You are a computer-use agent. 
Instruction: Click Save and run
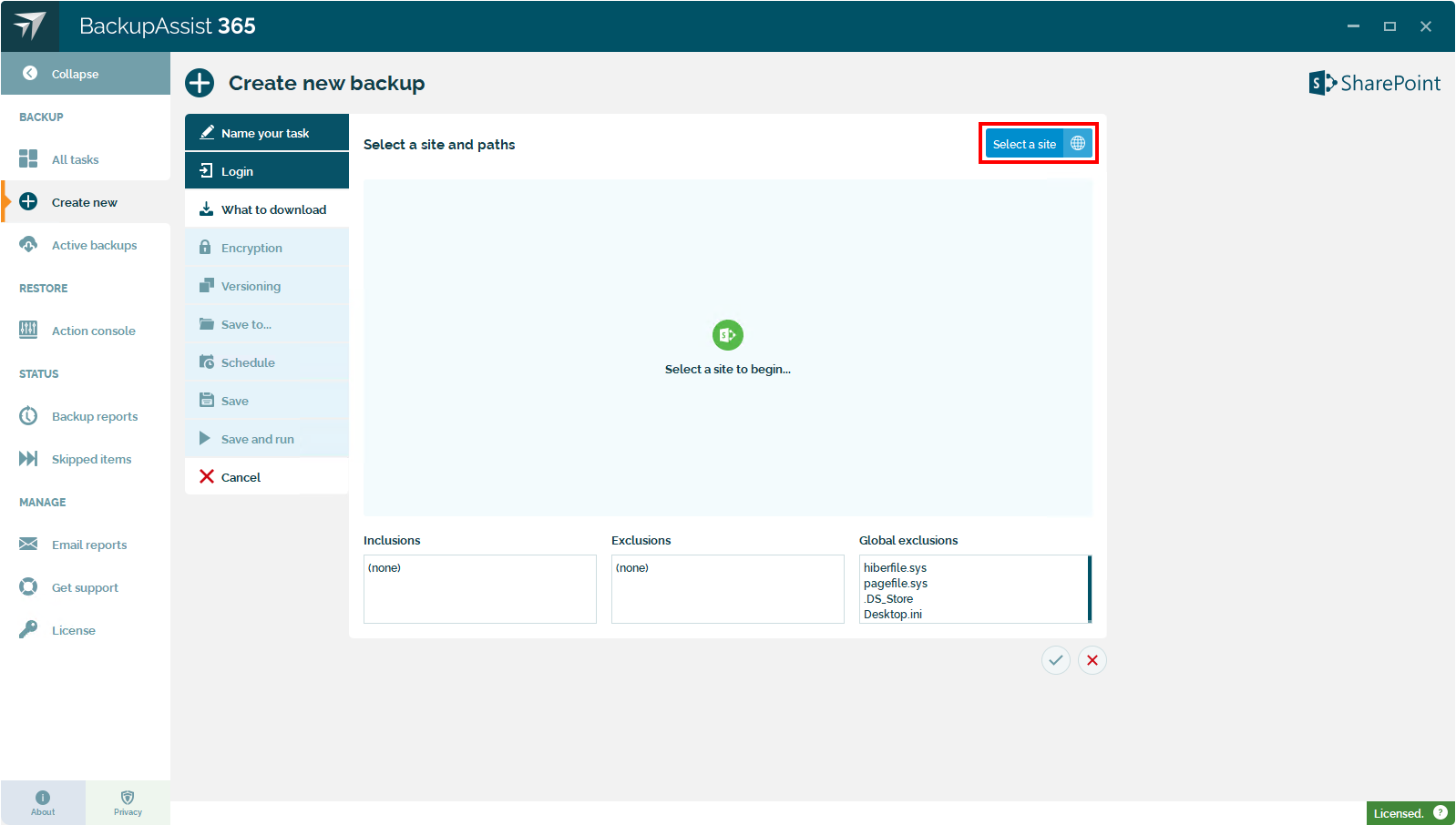(267, 439)
